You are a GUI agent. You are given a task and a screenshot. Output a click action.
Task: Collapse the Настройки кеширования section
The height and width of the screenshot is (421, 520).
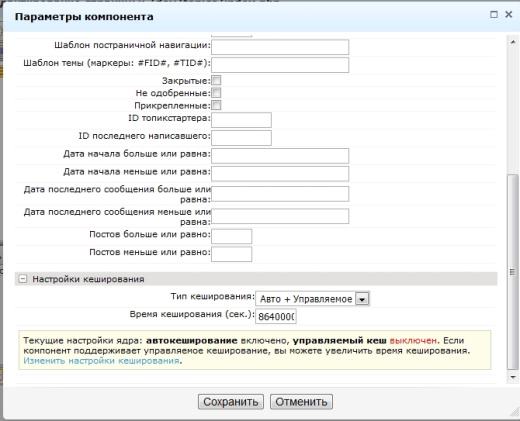coord(23,279)
